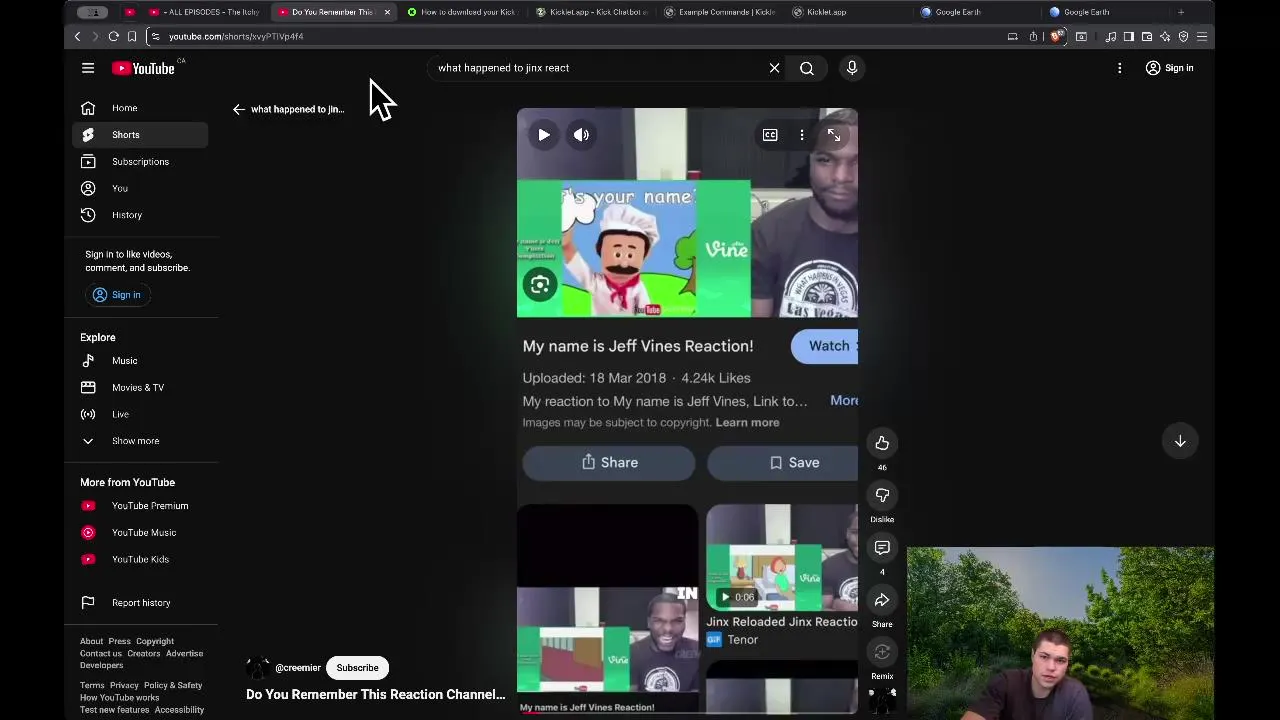Click the browser address bar URL
This screenshot has width=1280, height=720.
236,36
